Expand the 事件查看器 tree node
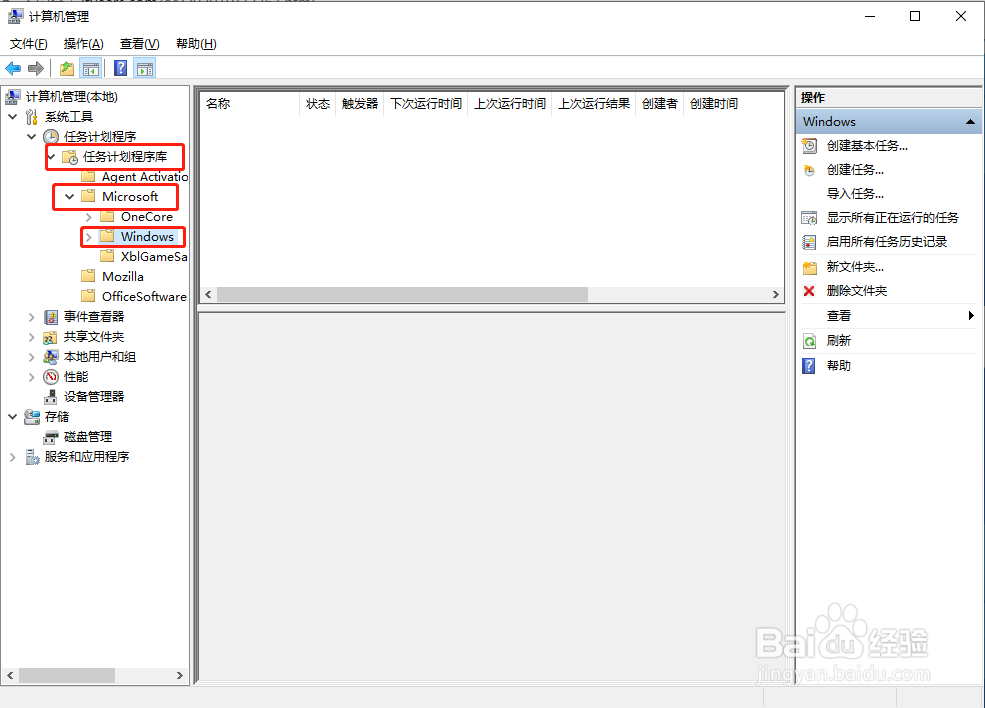The width and height of the screenshot is (985, 708). 30,316
